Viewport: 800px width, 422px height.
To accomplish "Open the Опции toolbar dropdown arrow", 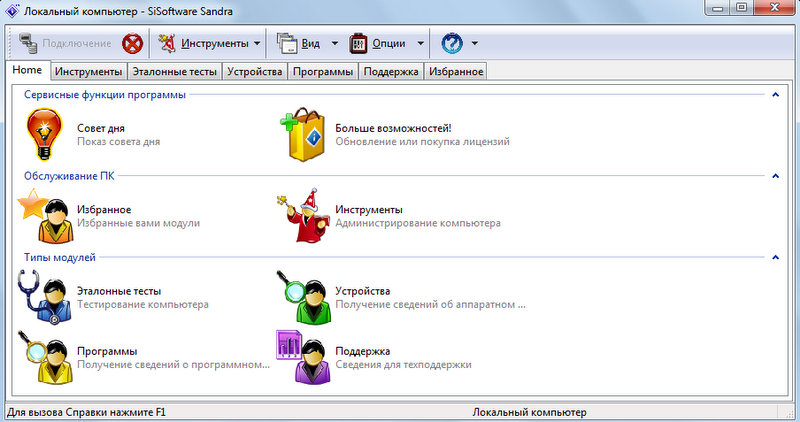I will 420,43.
